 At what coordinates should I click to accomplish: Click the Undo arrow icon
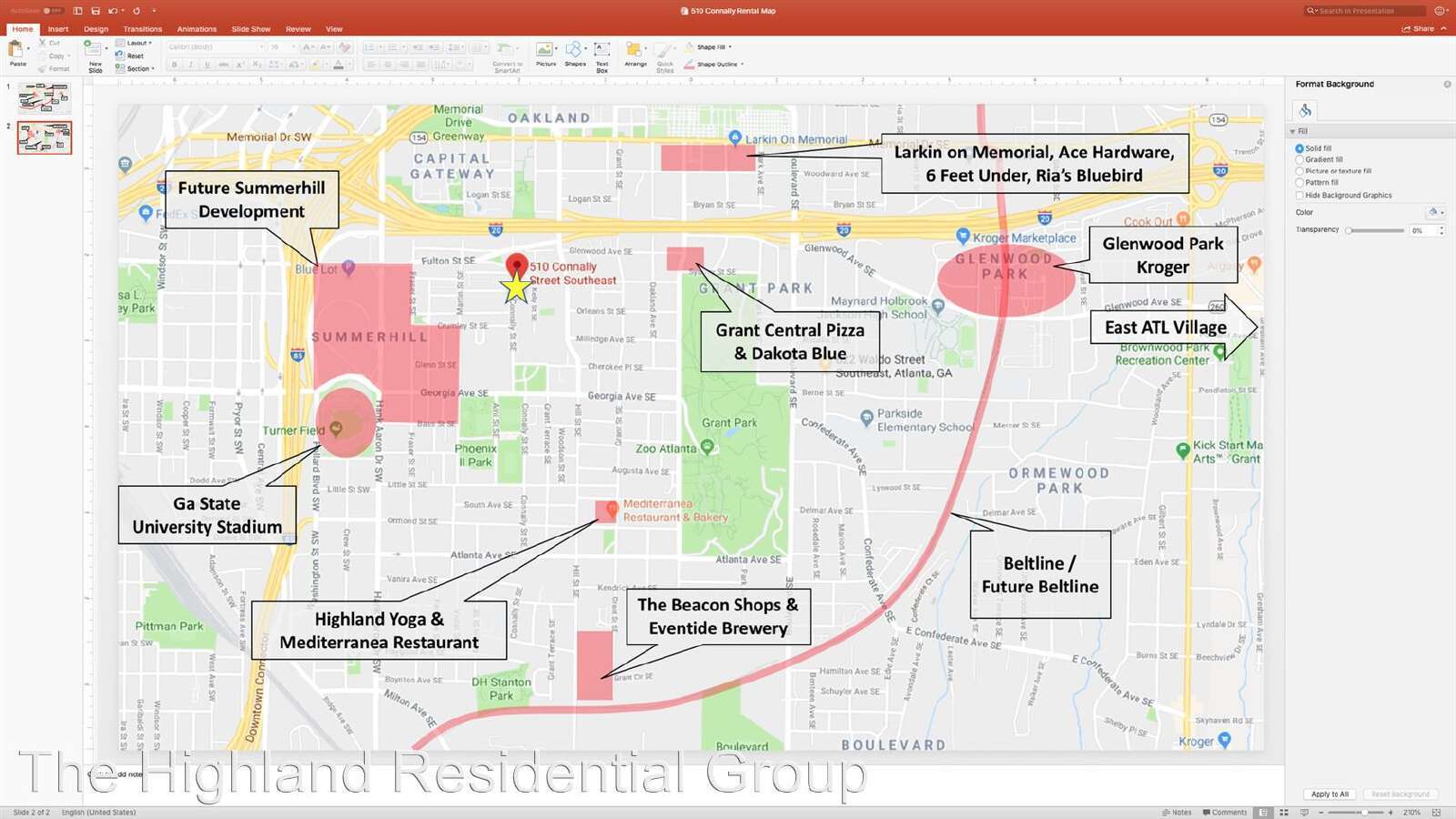113,11
